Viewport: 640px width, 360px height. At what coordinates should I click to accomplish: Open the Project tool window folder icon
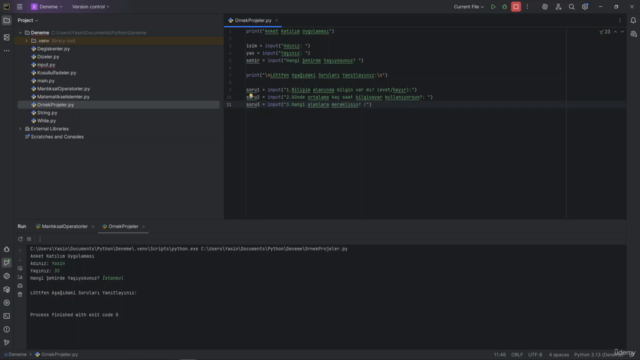(7, 20)
